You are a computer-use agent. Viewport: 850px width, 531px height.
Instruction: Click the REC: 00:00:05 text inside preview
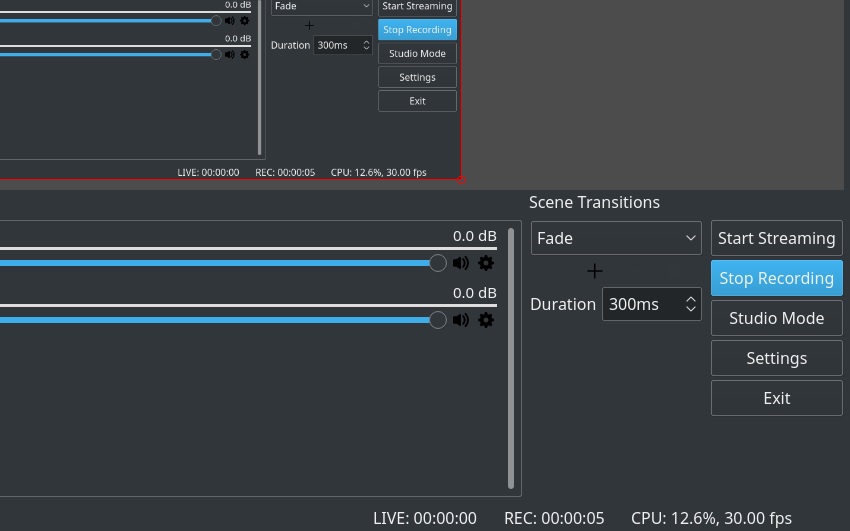[x=285, y=172]
